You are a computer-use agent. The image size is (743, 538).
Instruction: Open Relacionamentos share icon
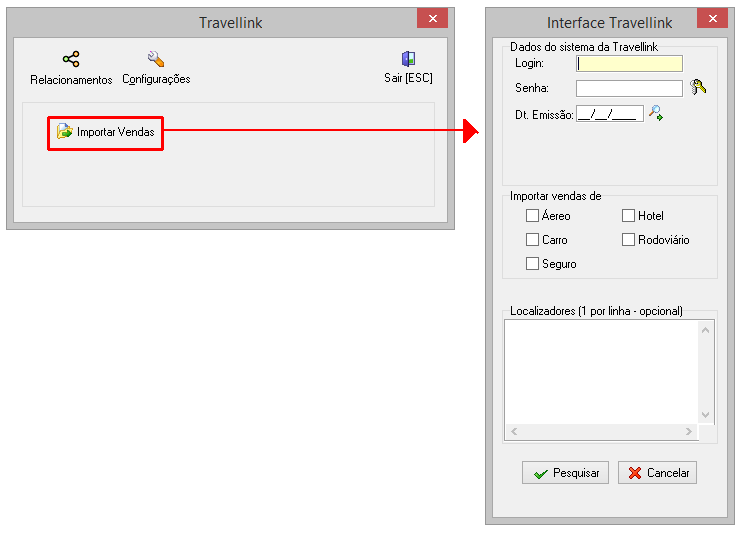click(x=71, y=59)
